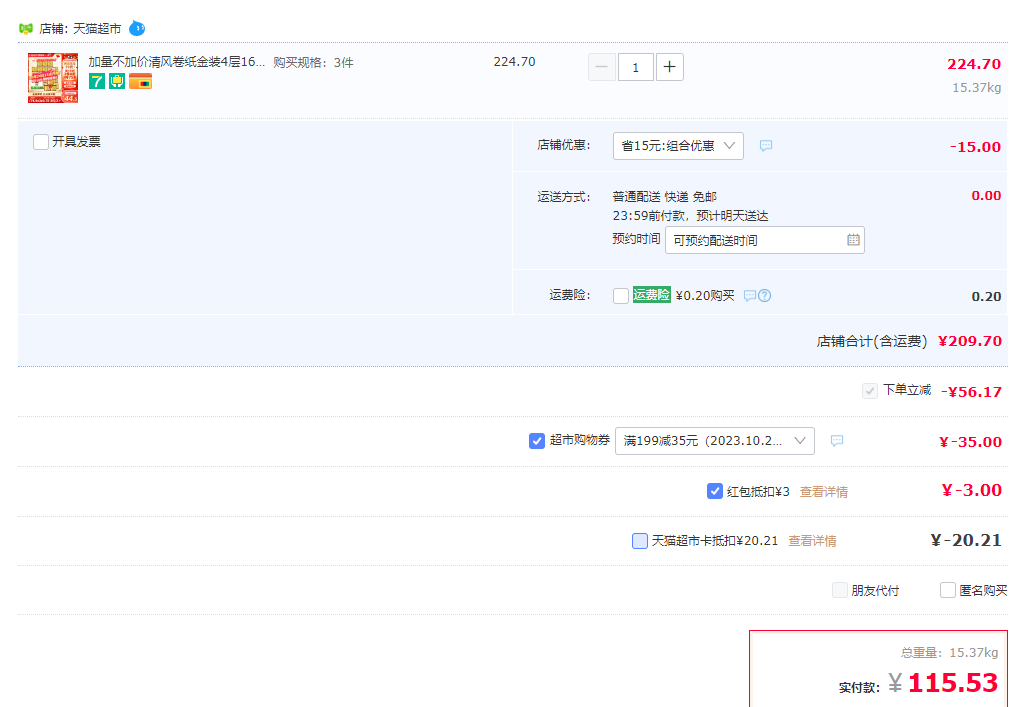The width and height of the screenshot is (1017, 707).
Task: Click the 可预约配送时间 delivery time field
Action: tap(765, 240)
